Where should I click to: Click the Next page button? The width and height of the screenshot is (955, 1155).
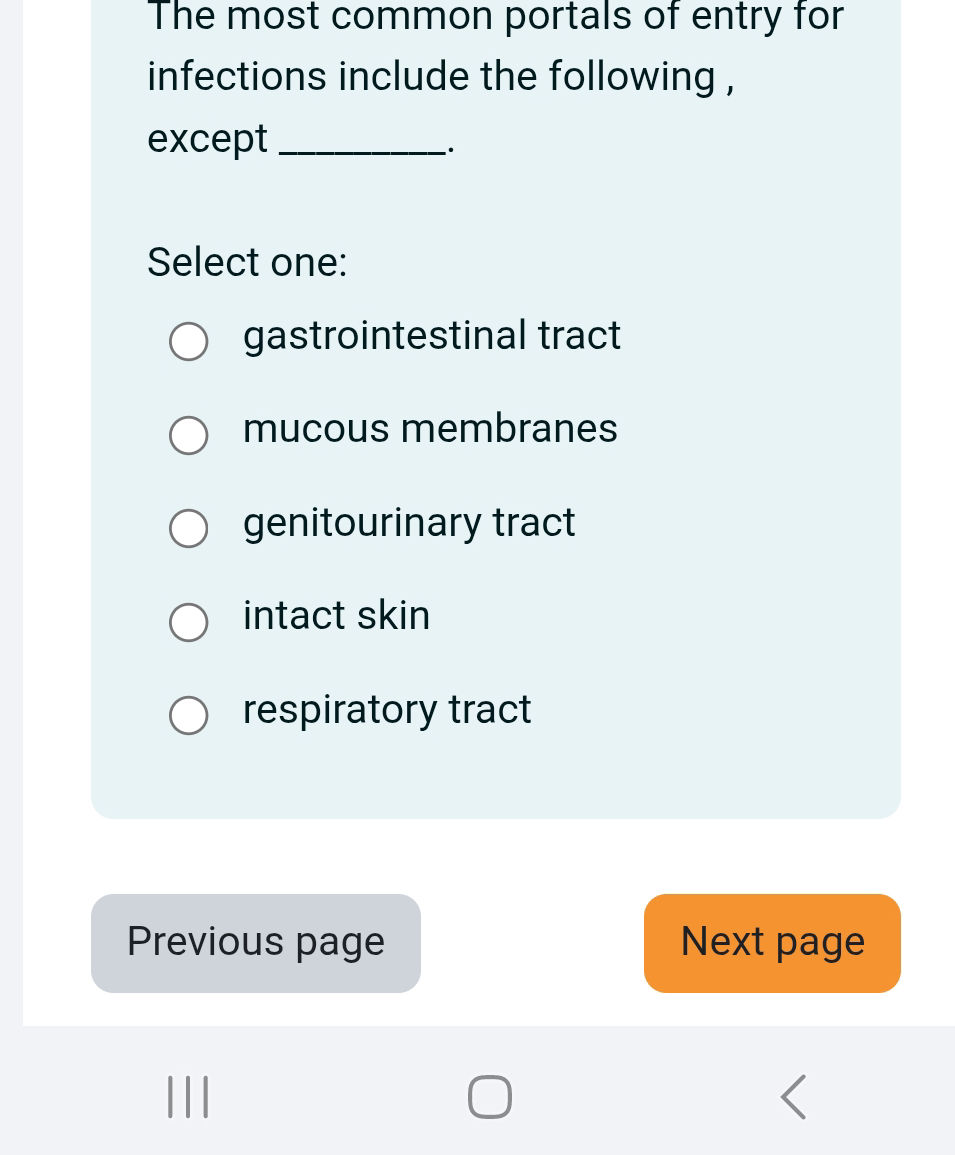point(771,941)
